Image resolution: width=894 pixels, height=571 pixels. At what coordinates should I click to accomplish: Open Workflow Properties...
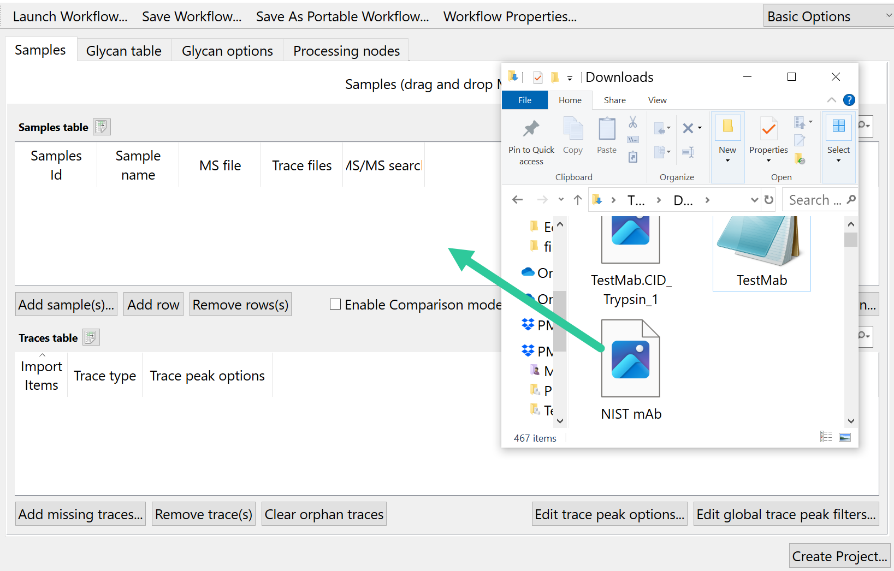[510, 17]
